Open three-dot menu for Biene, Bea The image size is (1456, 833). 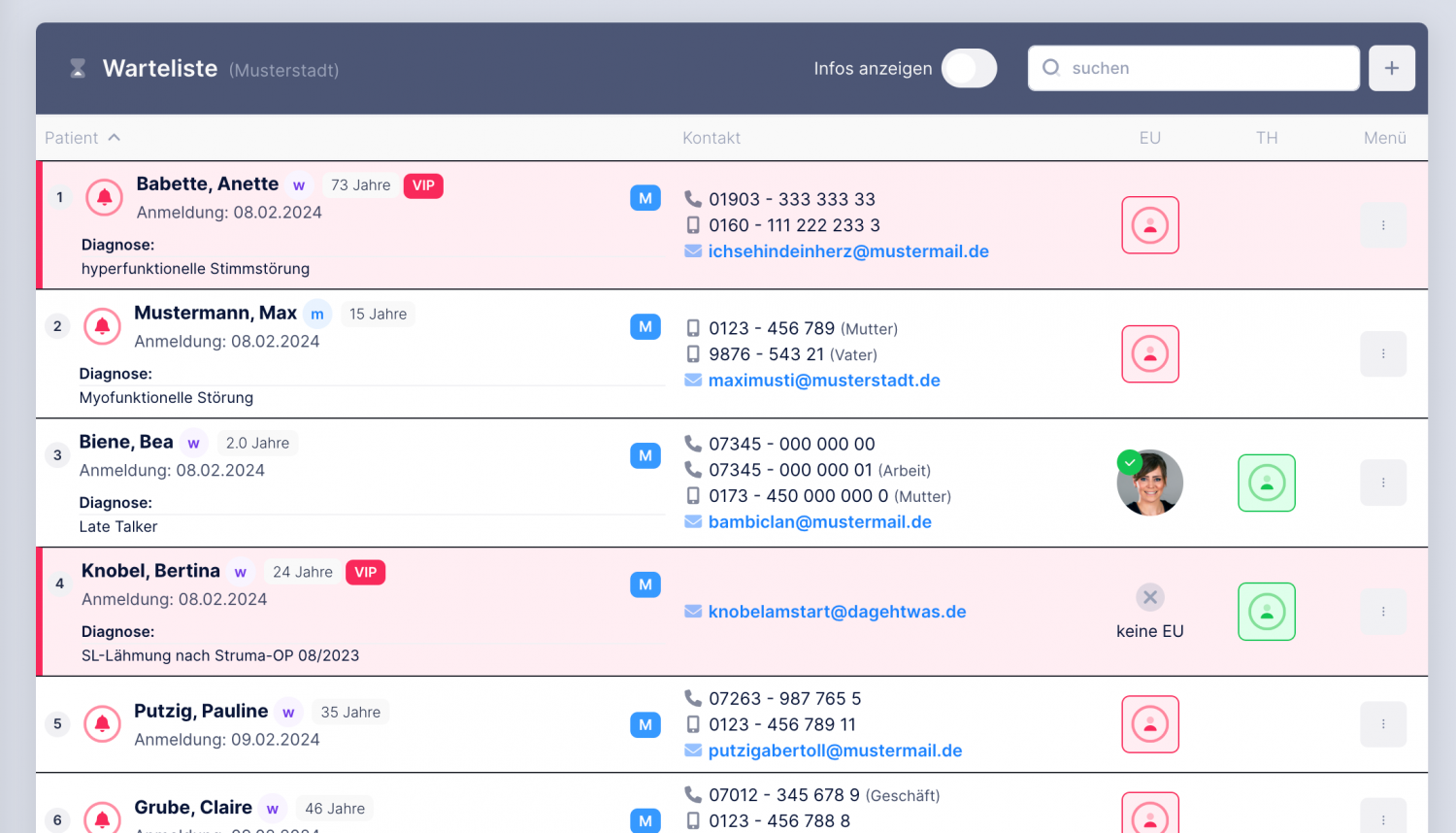pyautogui.click(x=1383, y=483)
